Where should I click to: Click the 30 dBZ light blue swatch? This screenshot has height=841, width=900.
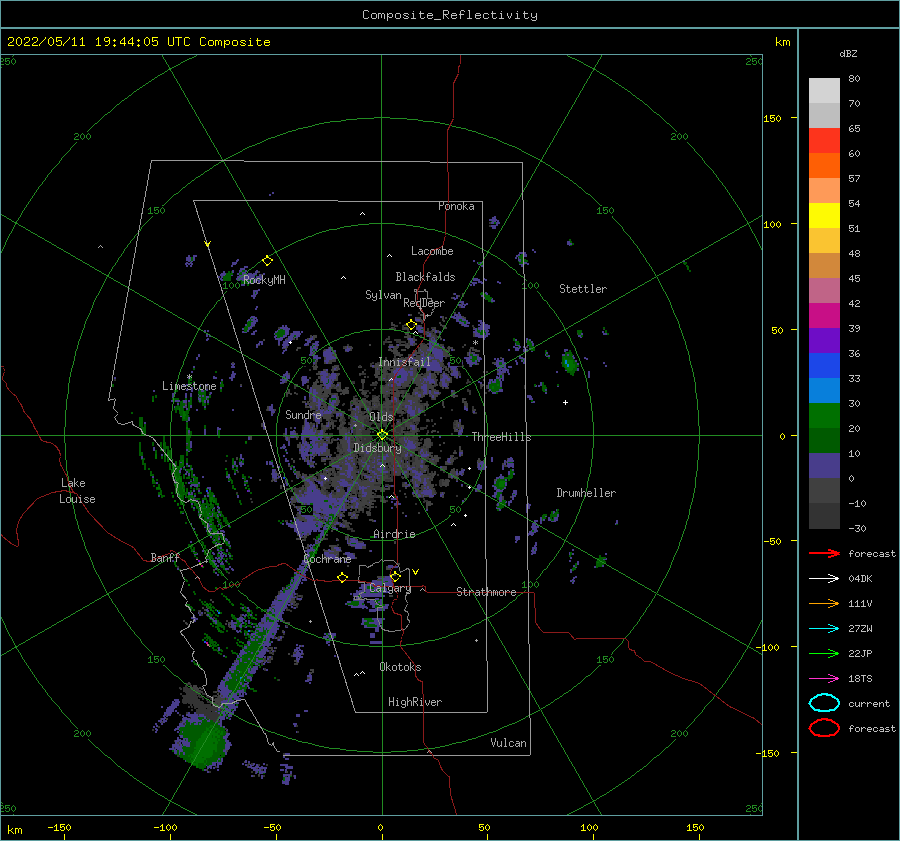coord(824,390)
